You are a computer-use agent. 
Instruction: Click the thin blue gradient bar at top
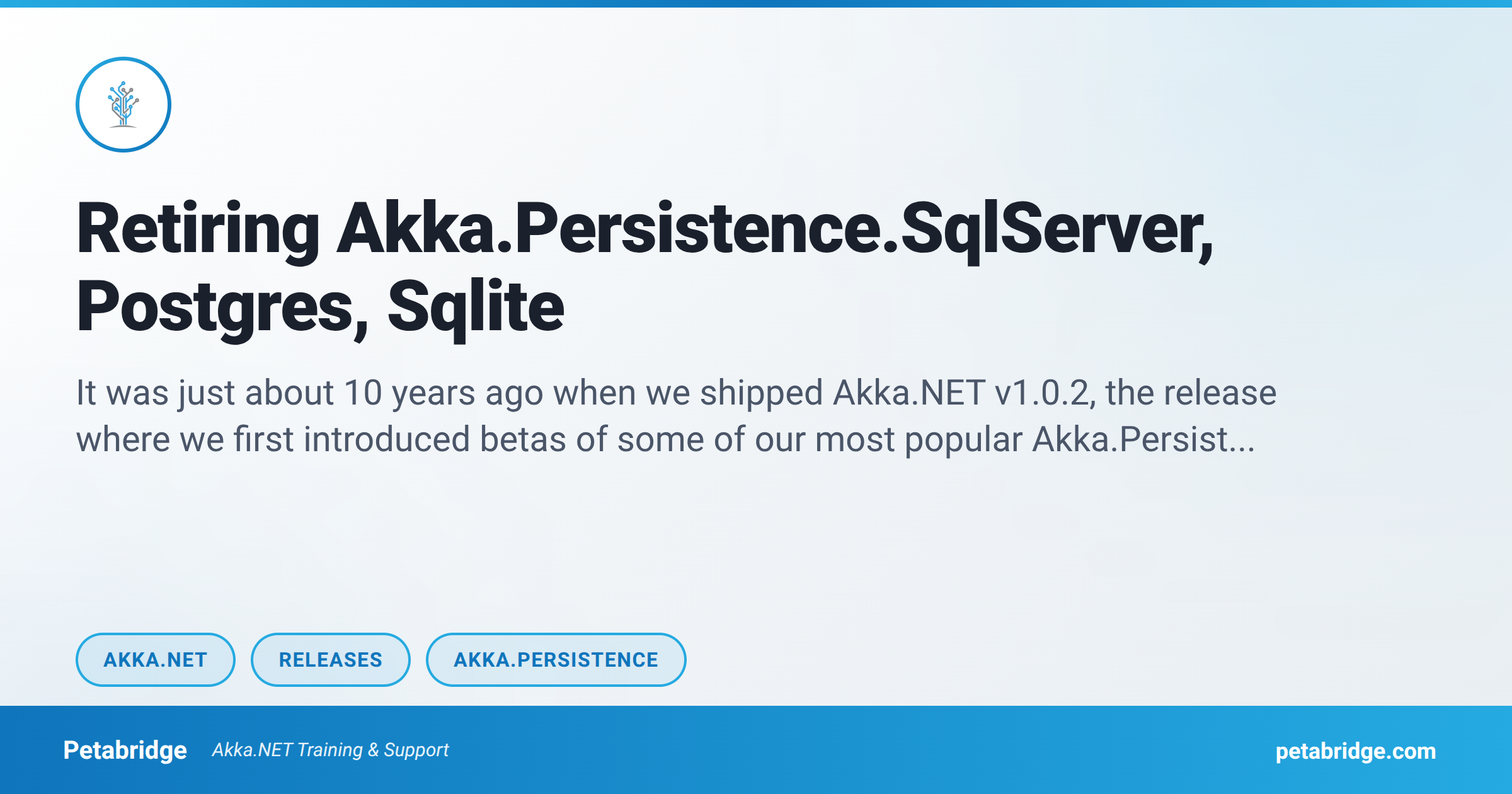[x=756, y=4]
